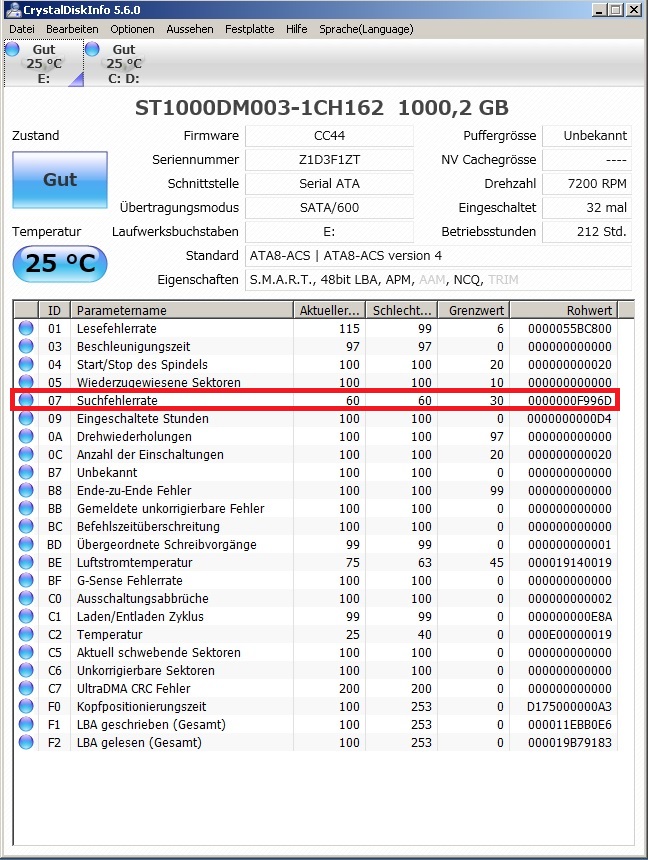Click the Firmware value CC44

[329, 136]
